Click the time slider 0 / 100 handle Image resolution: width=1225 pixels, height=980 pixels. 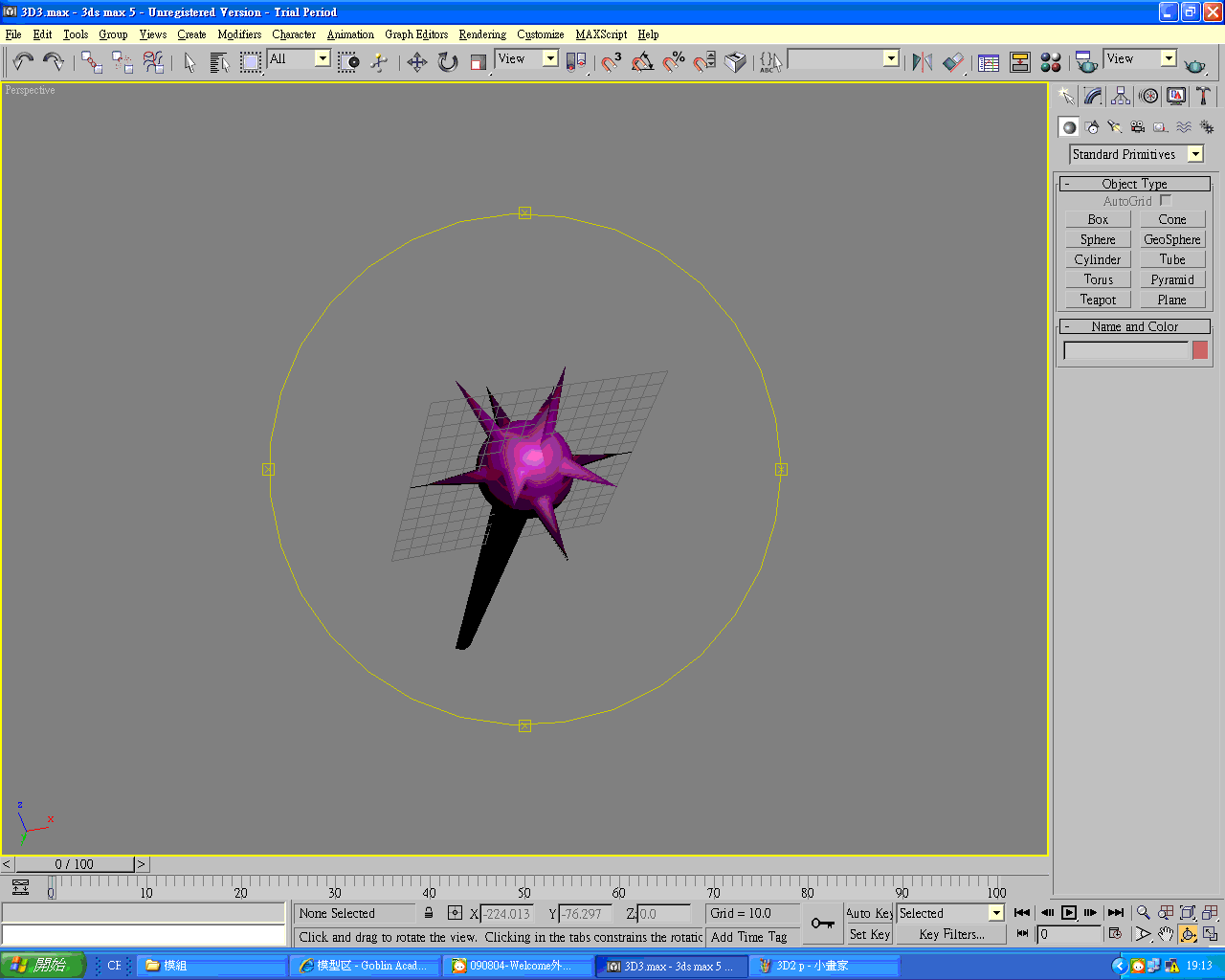pyautogui.click(x=75, y=864)
